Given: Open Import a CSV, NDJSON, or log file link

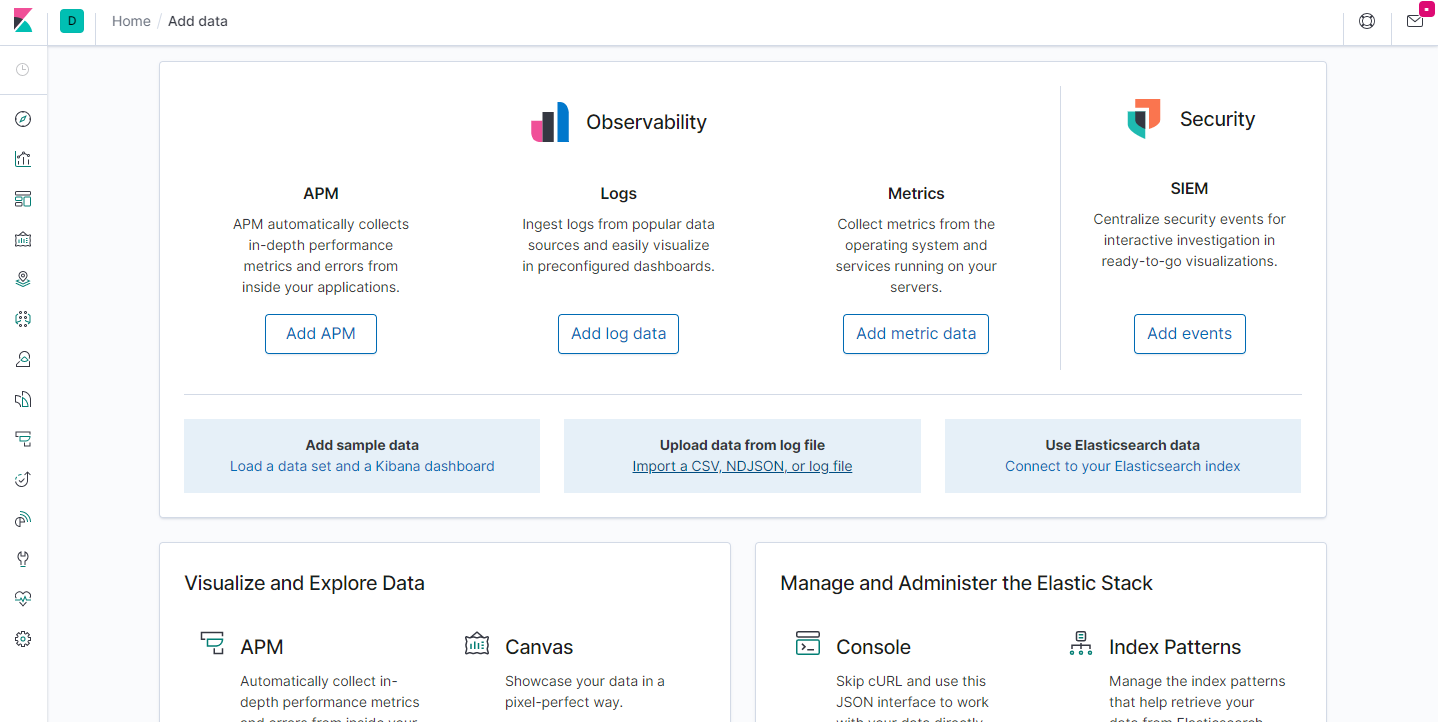Looking at the screenshot, I should 742,466.
